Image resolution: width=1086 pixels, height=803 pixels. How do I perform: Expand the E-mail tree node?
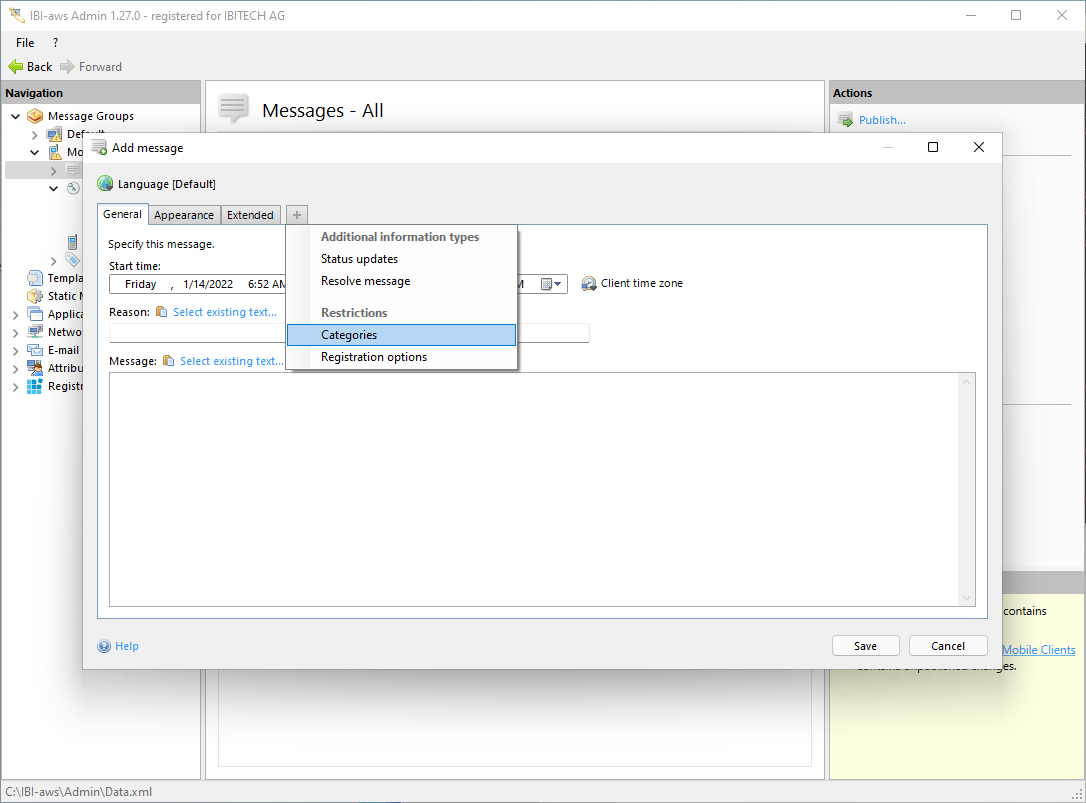pyautogui.click(x=16, y=350)
